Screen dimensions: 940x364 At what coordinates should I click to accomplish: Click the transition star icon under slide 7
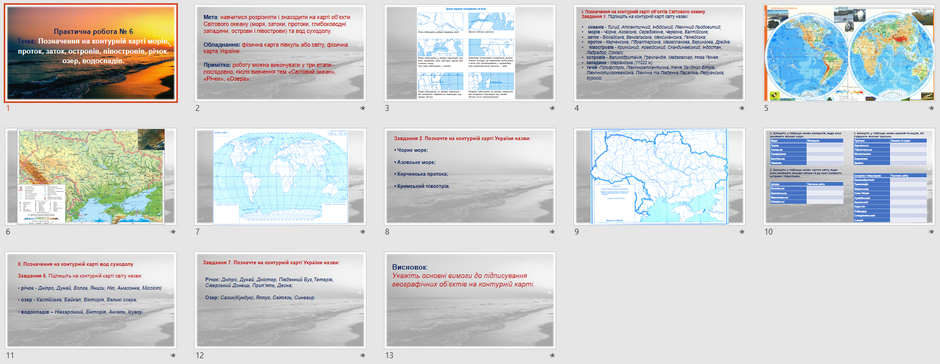point(362,231)
